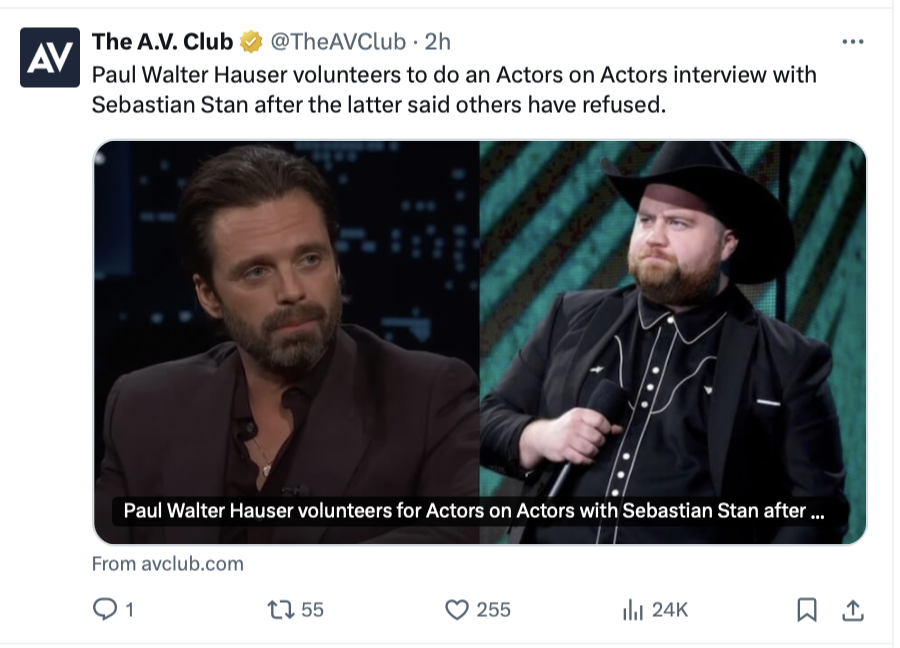Click the 24K views count

coord(669,609)
